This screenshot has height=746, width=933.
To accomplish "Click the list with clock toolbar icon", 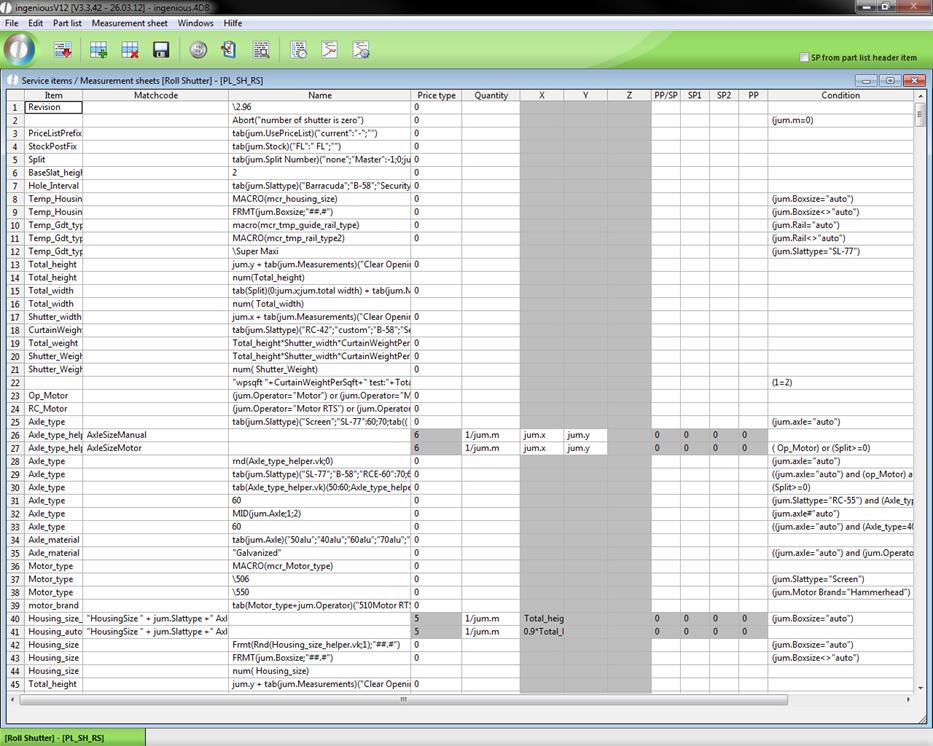I will 298,50.
